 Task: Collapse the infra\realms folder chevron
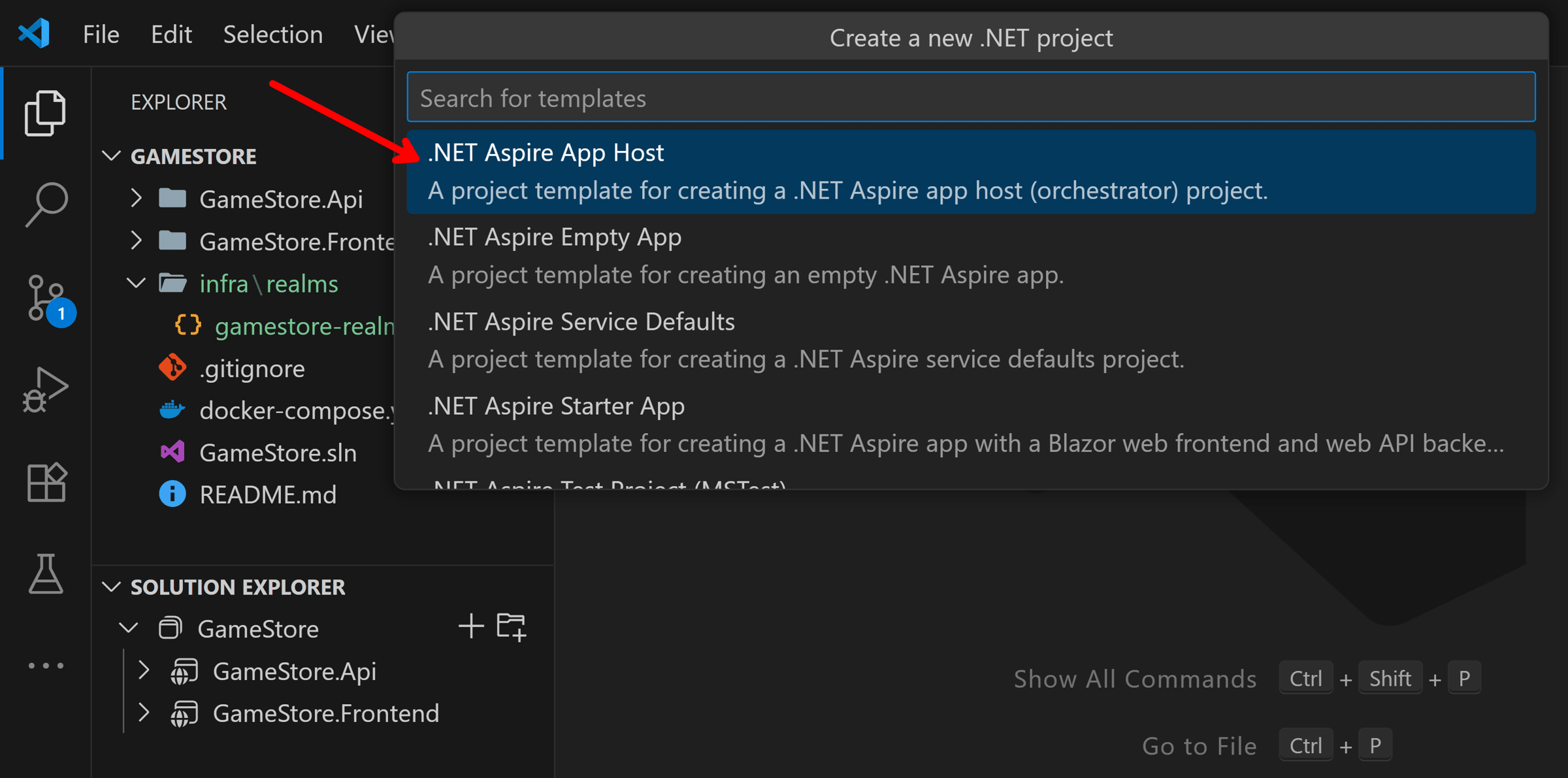(x=136, y=283)
